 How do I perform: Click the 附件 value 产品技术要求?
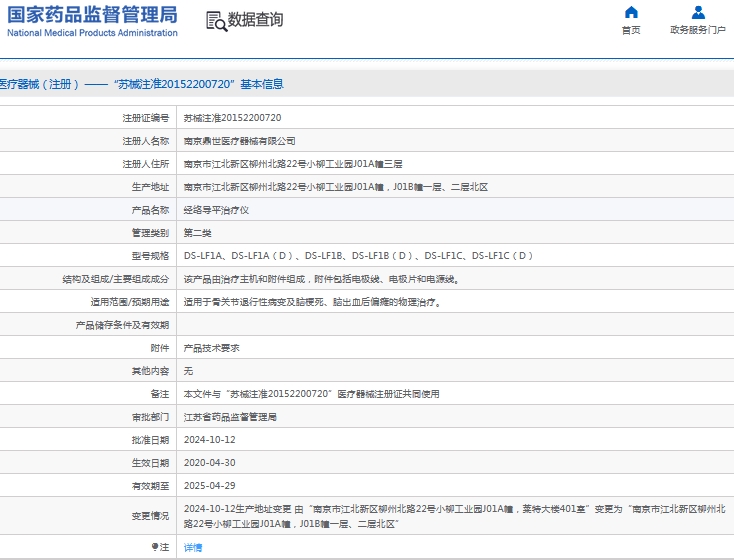point(211,348)
